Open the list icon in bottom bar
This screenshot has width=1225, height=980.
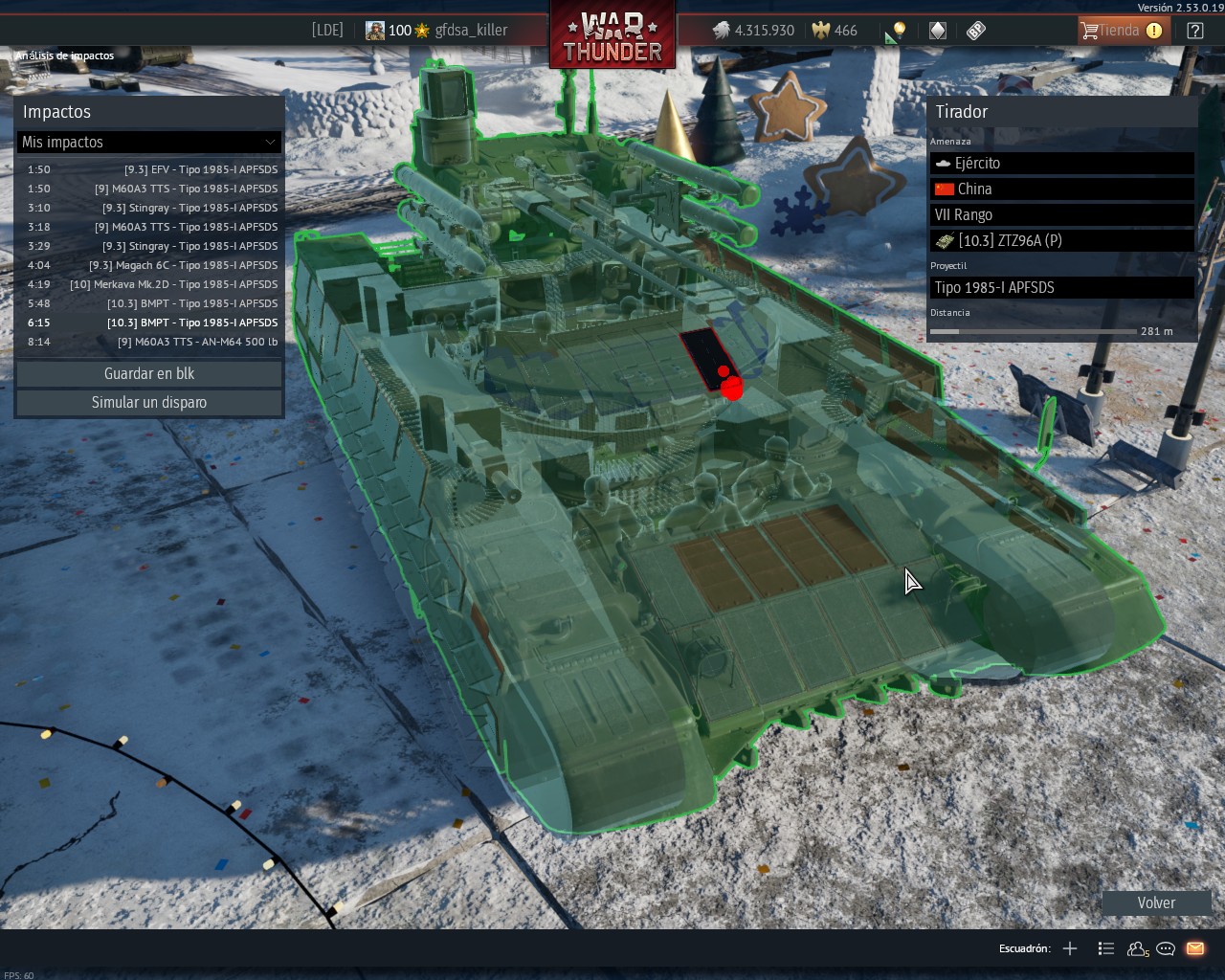tap(1106, 948)
